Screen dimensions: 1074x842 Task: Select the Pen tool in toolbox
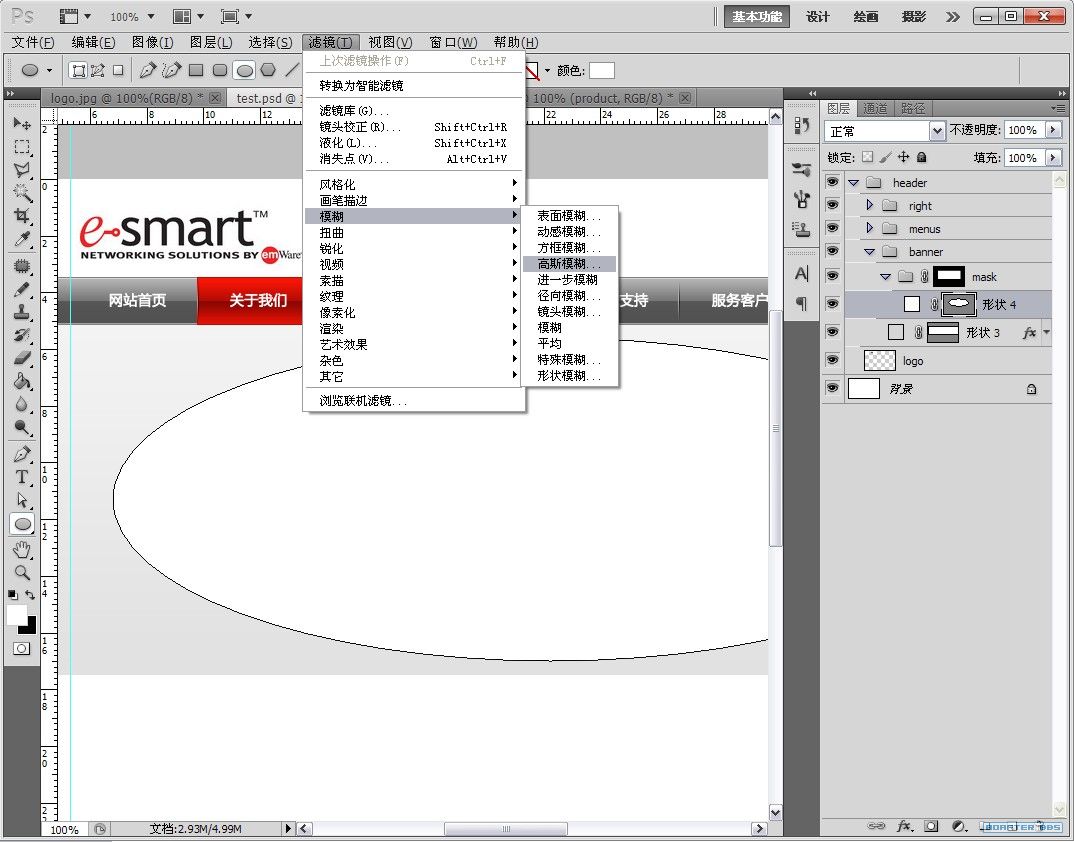point(22,454)
